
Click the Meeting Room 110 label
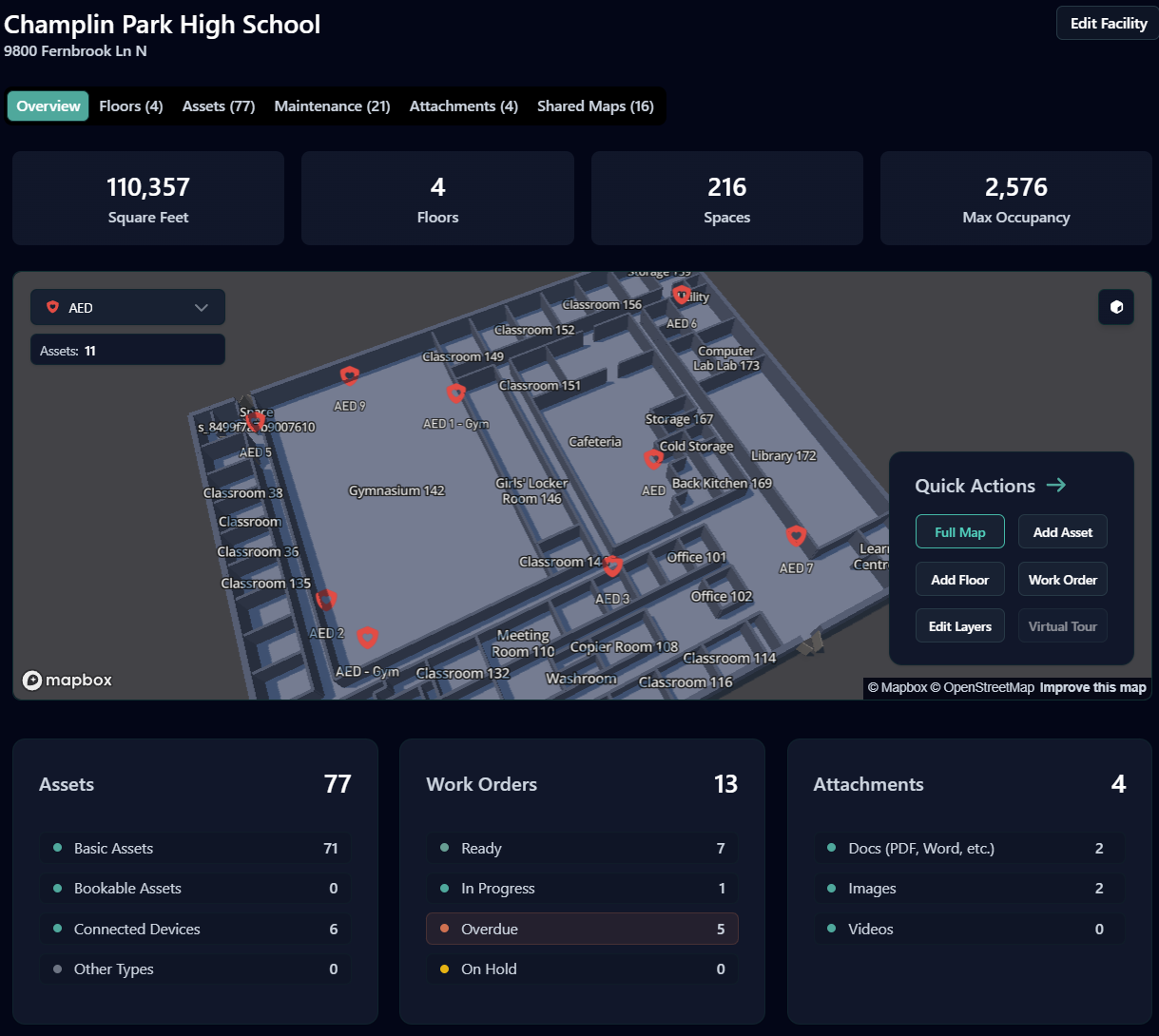click(523, 643)
